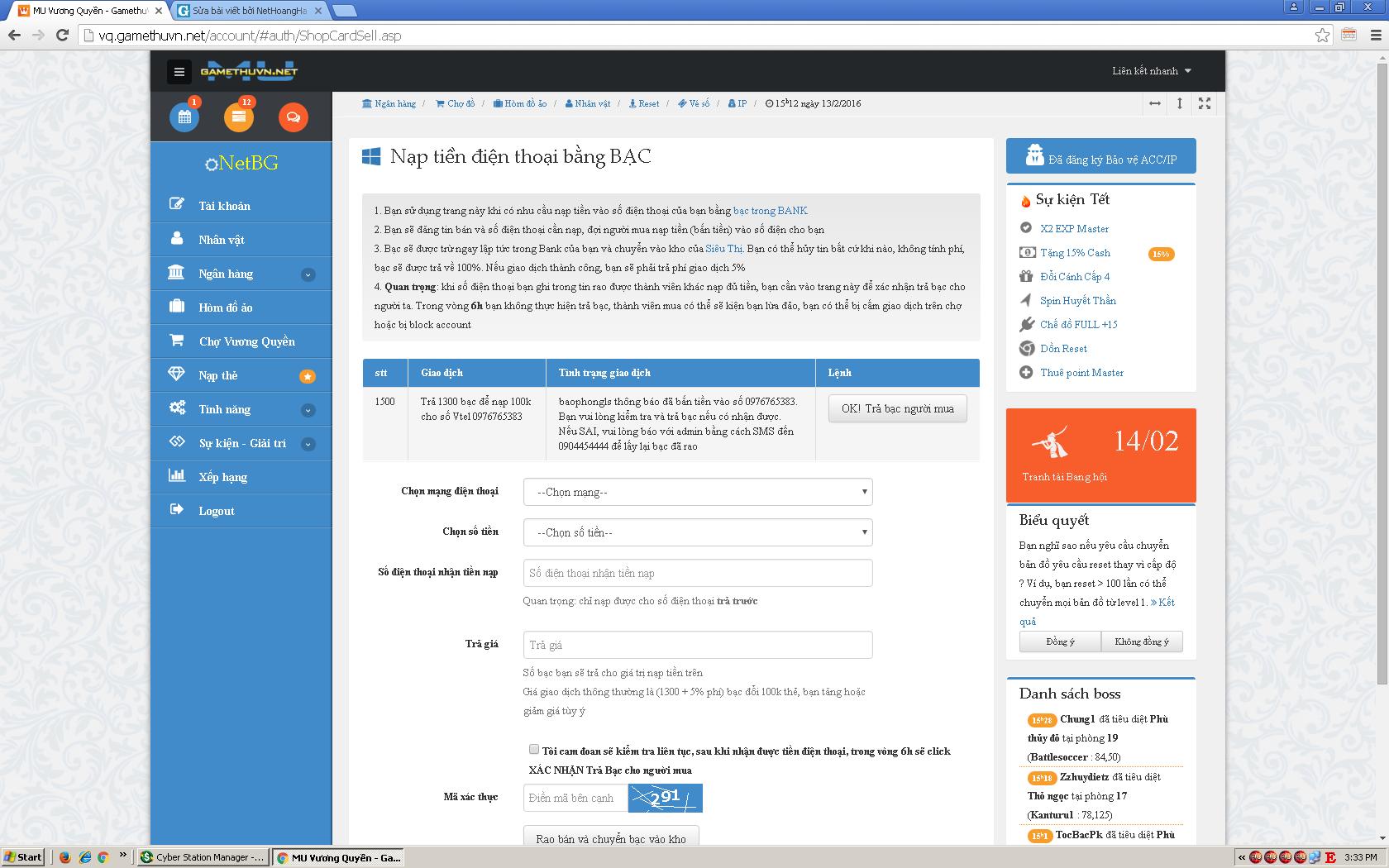Click the vertical resize arrows icon

point(1180,103)
